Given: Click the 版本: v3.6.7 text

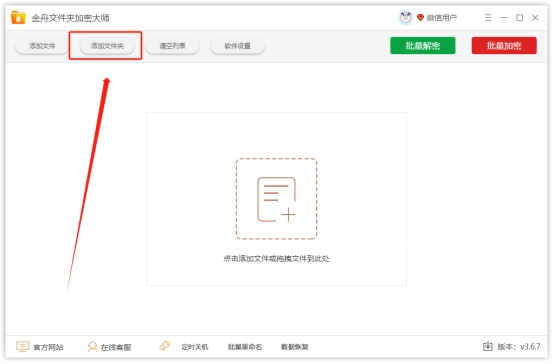Looking at the screenshot, I should pyautogui.click(x=519, y=347).
